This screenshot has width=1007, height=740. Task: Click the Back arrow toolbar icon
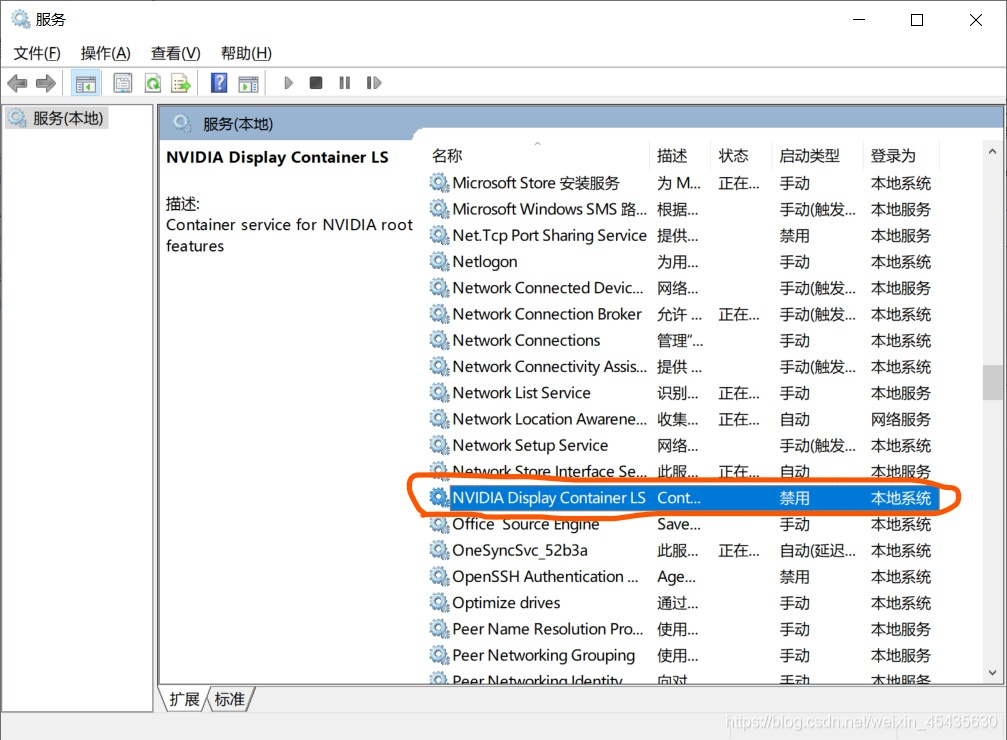pyautogui.click(x=17, y=83)
